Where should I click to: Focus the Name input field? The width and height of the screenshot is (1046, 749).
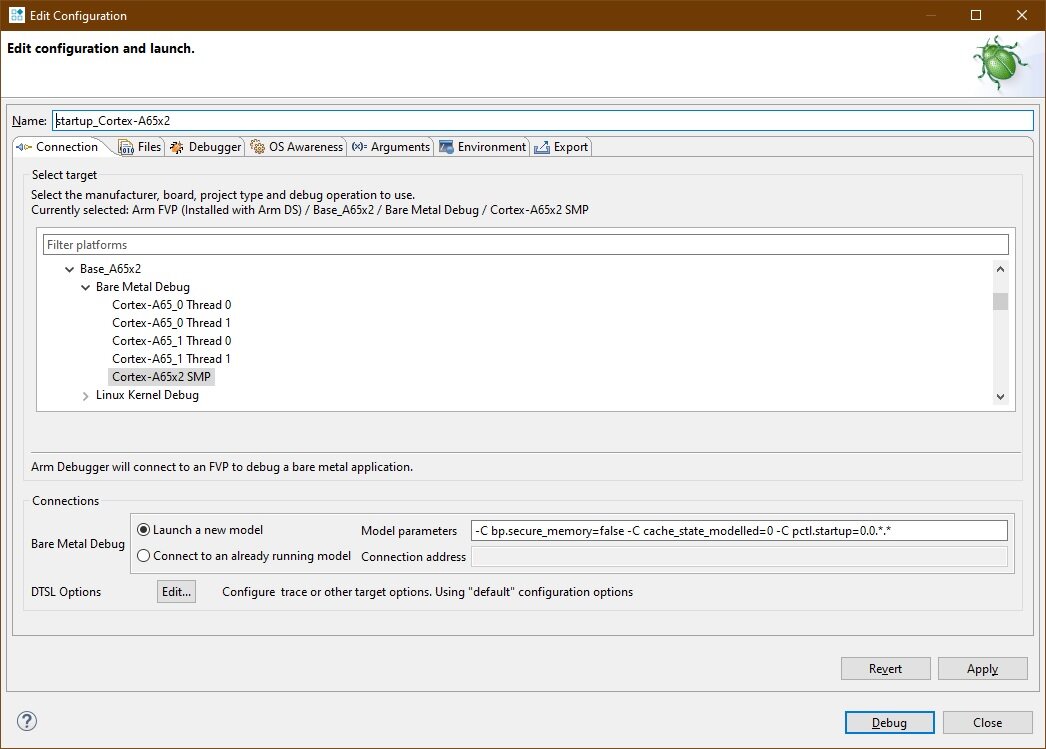543,121
